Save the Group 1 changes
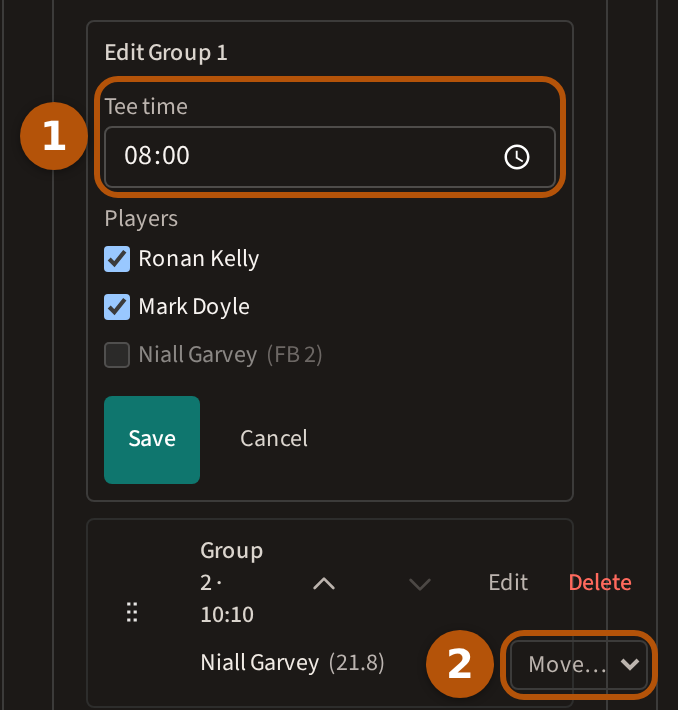 tap(152, 440)
